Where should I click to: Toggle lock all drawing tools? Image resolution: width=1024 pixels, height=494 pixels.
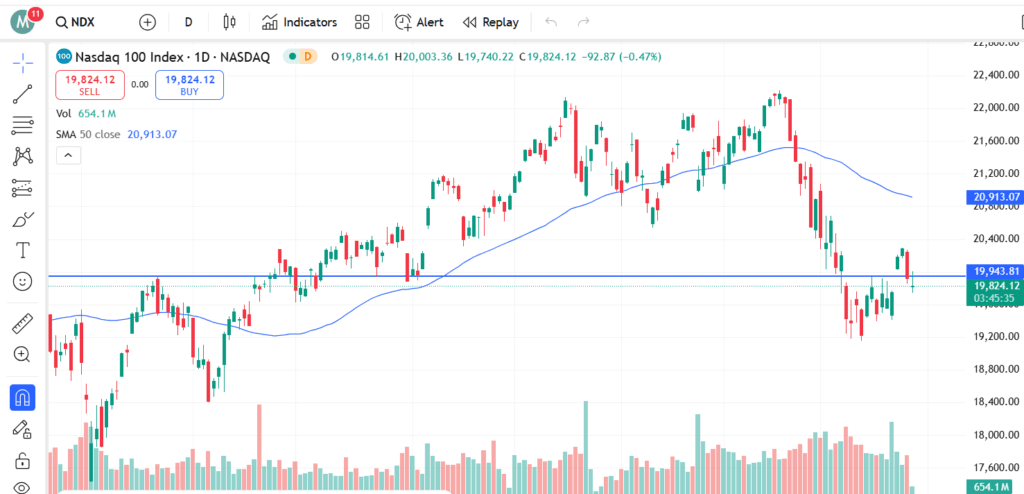point(23,460)
